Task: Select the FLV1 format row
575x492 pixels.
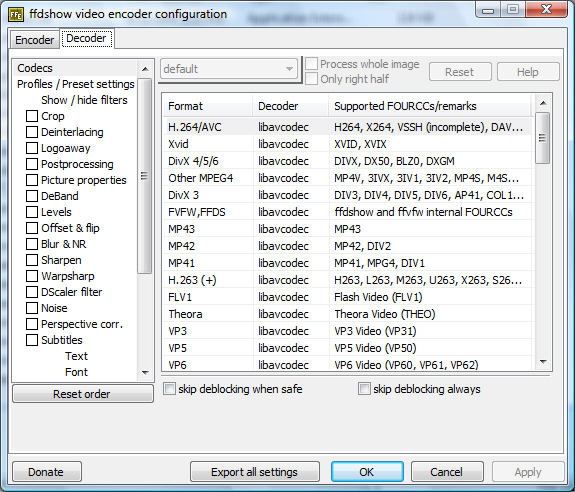Action: [347, 297]
